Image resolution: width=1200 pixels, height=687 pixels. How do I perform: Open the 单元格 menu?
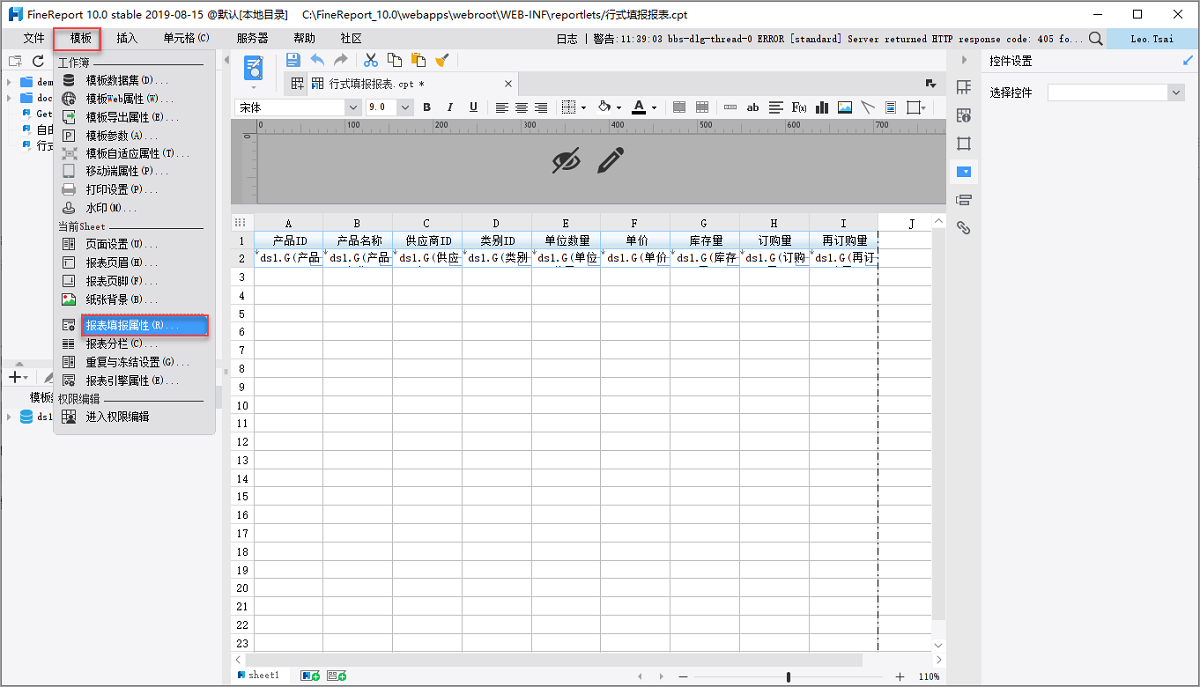click(186, 38)
